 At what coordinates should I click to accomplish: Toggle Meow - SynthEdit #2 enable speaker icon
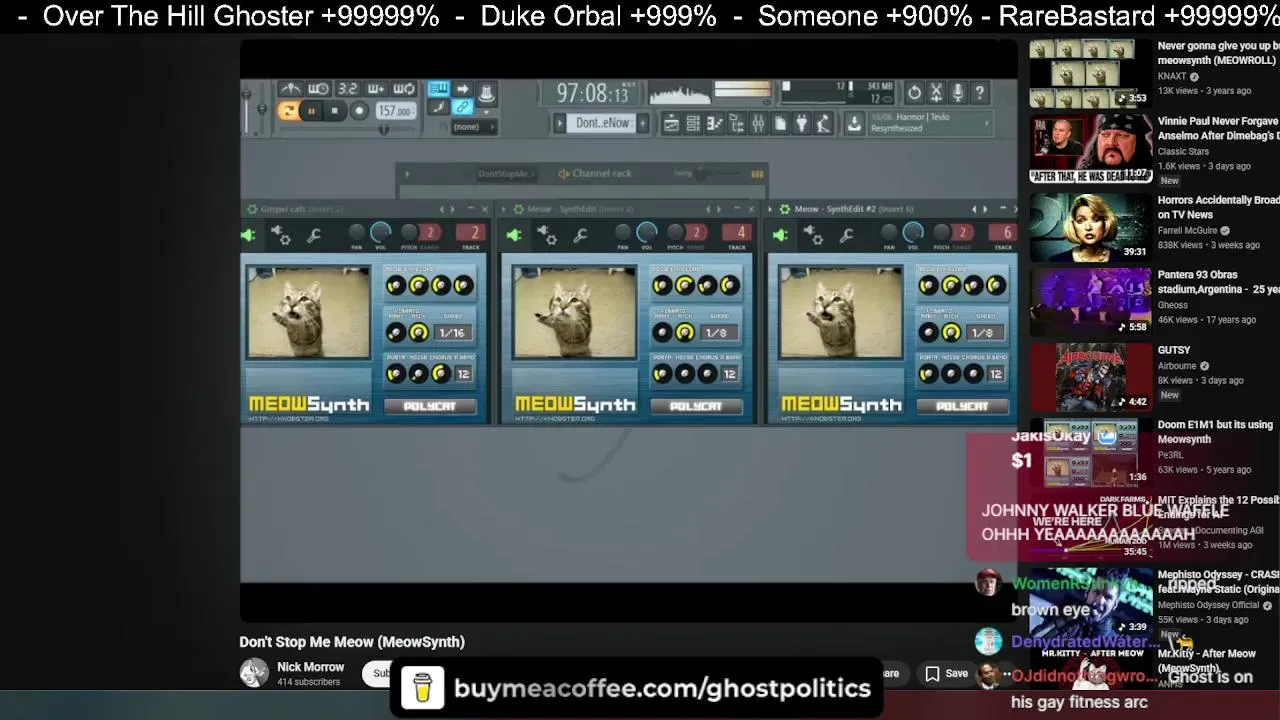tap(780, 235)
